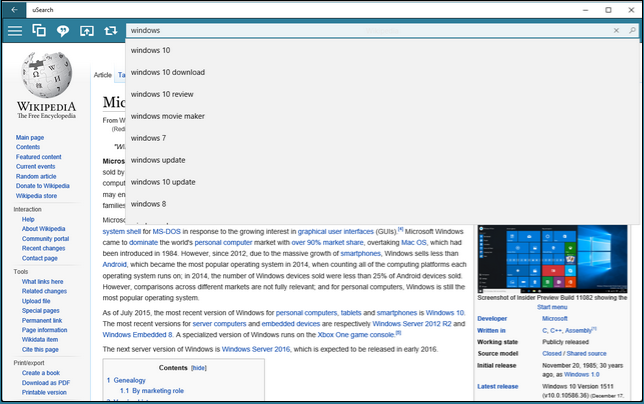Hide the Contents table via hide link
644x404 pixels.
[199, 368]
